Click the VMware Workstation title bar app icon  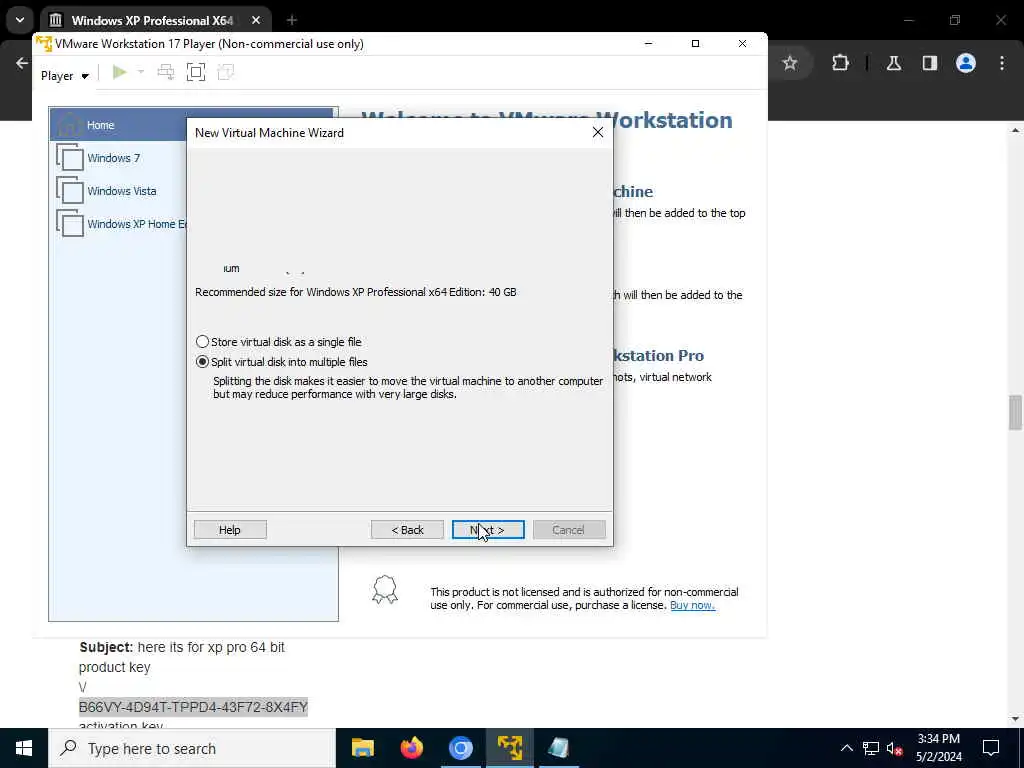point(44,44)
